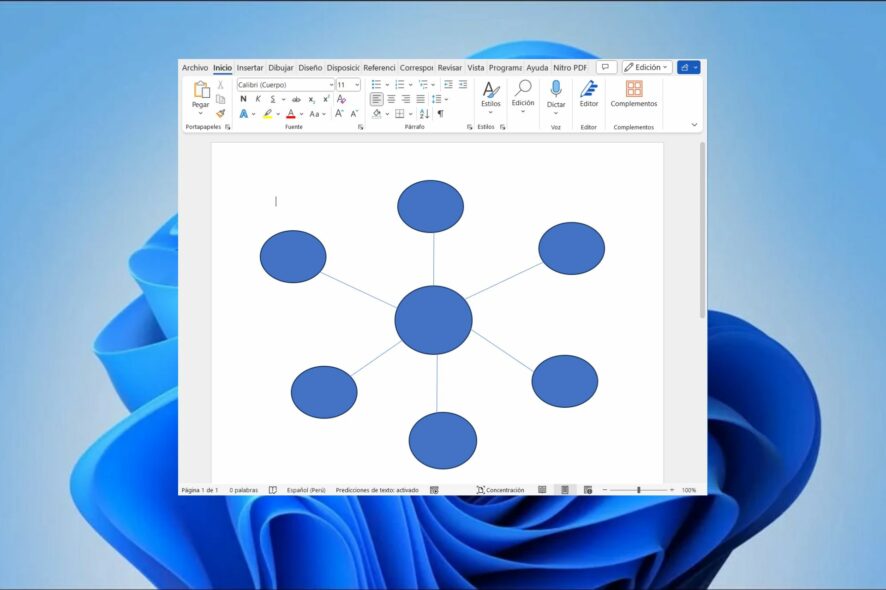Image resolution: width=886 pixels, height=590 pixels.
Task: Toggle justify alignment
Action: (420, 99)
